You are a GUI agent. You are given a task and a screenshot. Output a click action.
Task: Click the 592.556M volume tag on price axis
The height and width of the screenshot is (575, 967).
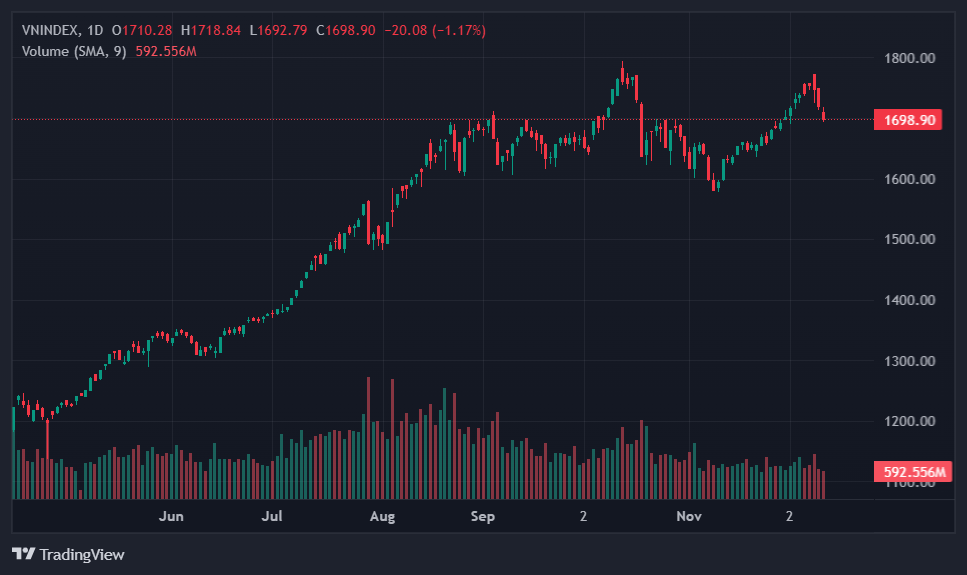click(x=914, y=471)
